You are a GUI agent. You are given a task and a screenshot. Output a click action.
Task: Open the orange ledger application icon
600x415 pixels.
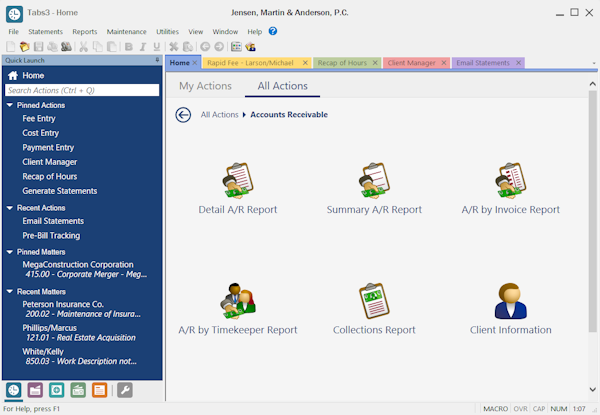click(x=99, y=390)
